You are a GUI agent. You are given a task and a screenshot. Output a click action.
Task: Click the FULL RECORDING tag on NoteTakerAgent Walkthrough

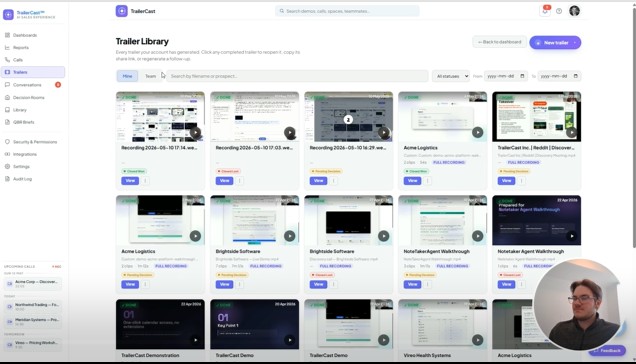pos(452,266)
